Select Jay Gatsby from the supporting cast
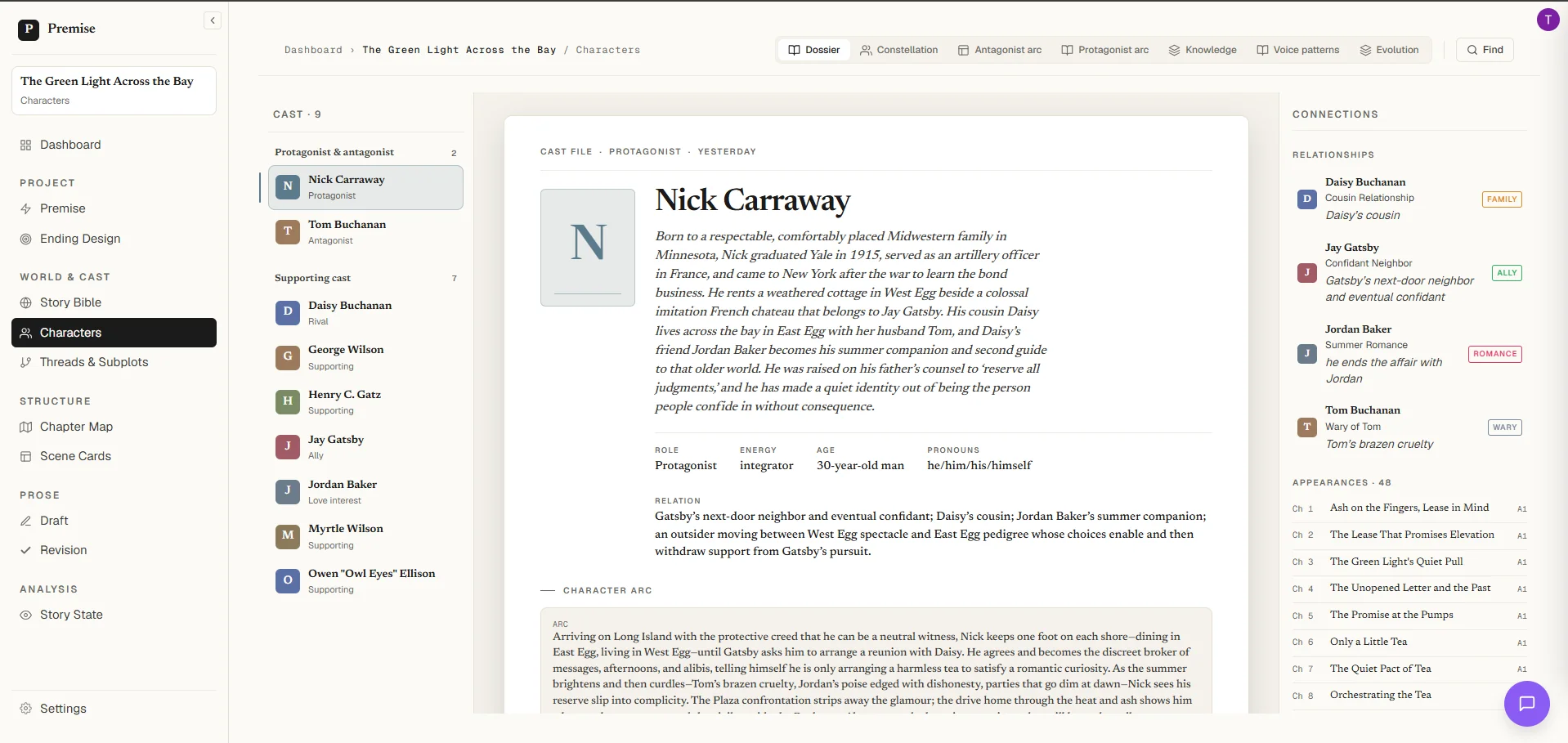The image size is (1568, 743). pyautogui.click(x=365, y=447)
